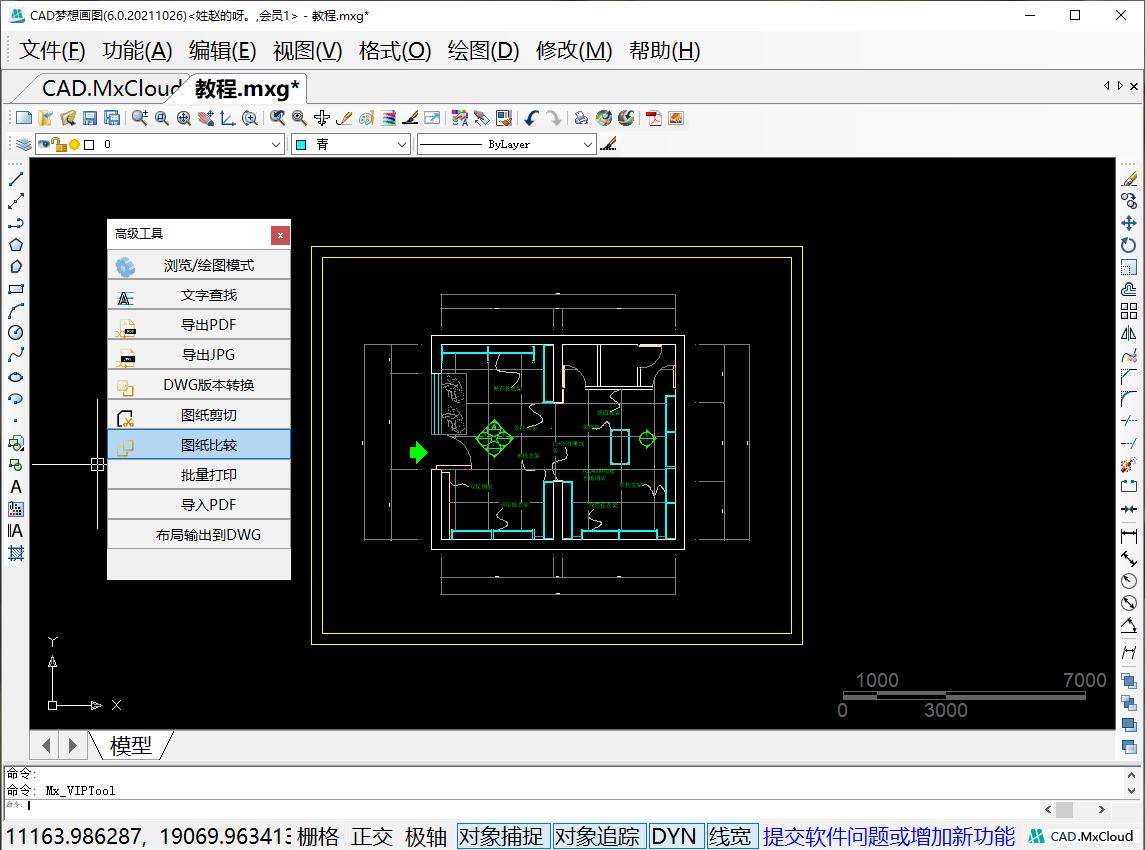Toggle 对象捕捉 in the status bar
The image size is (1145, 850).
503,837
